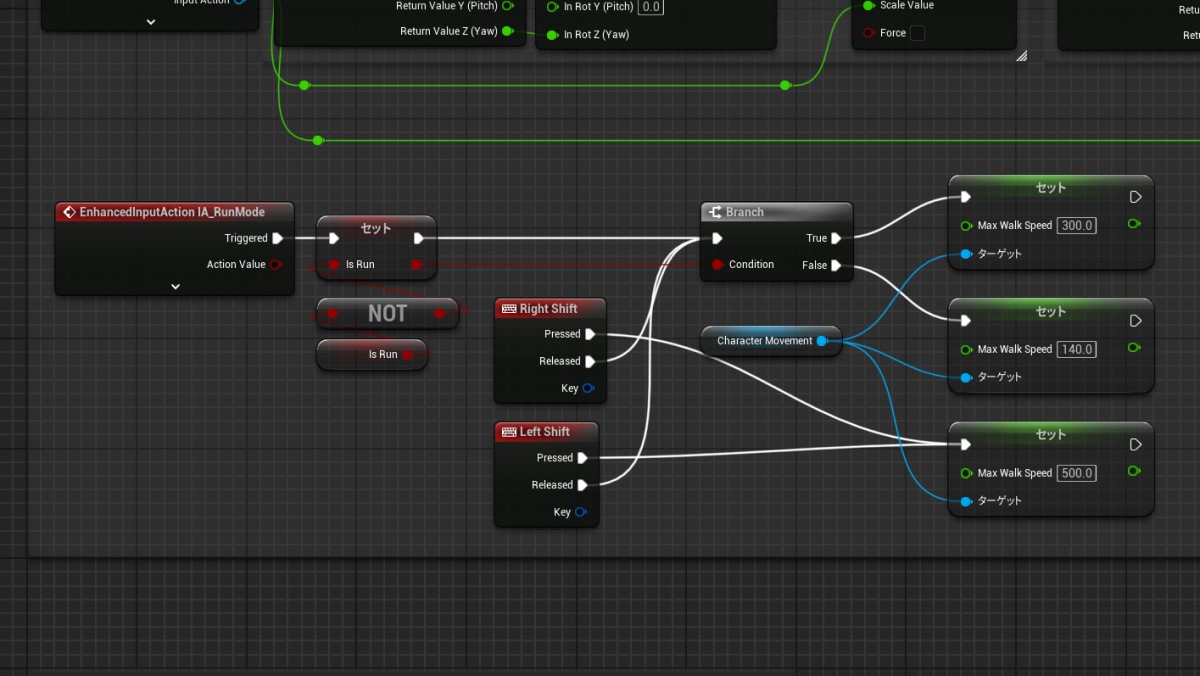Click the Right Shift Key output pin
Image resolution: width=1200 pixels, height=676 pixels.
pos(587,388)
